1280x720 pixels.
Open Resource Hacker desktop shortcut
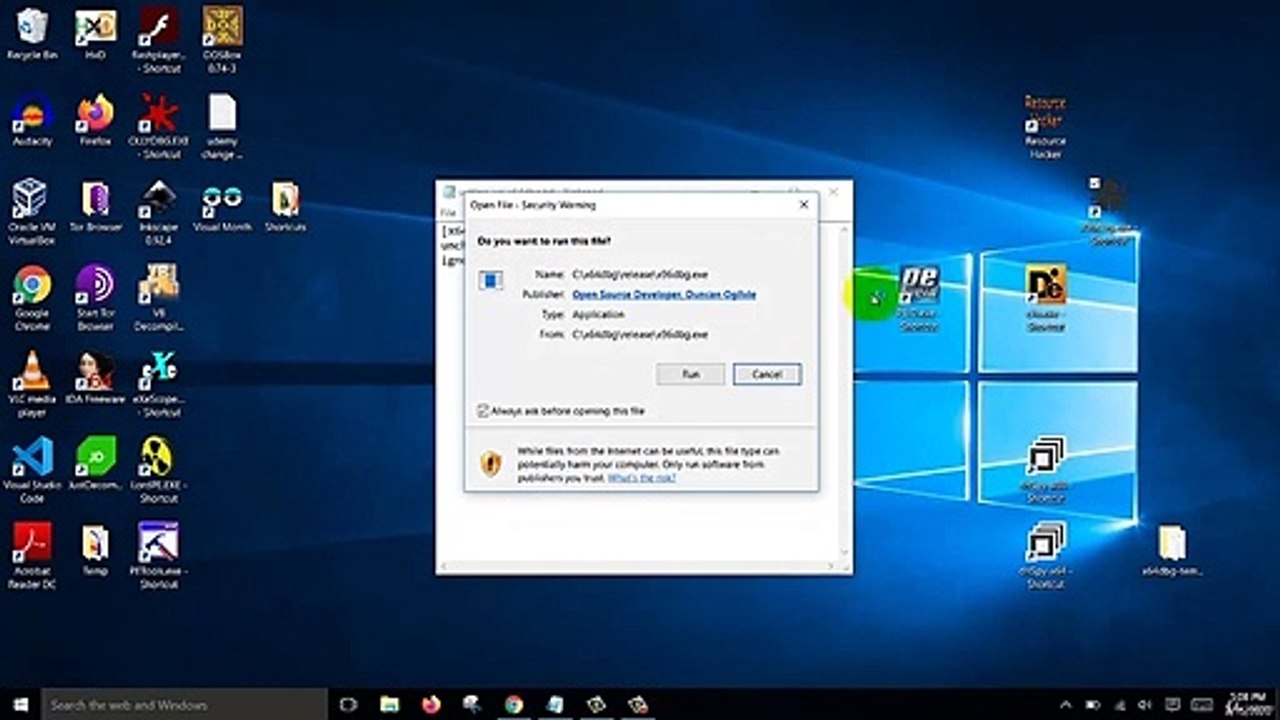point(1045,127)
